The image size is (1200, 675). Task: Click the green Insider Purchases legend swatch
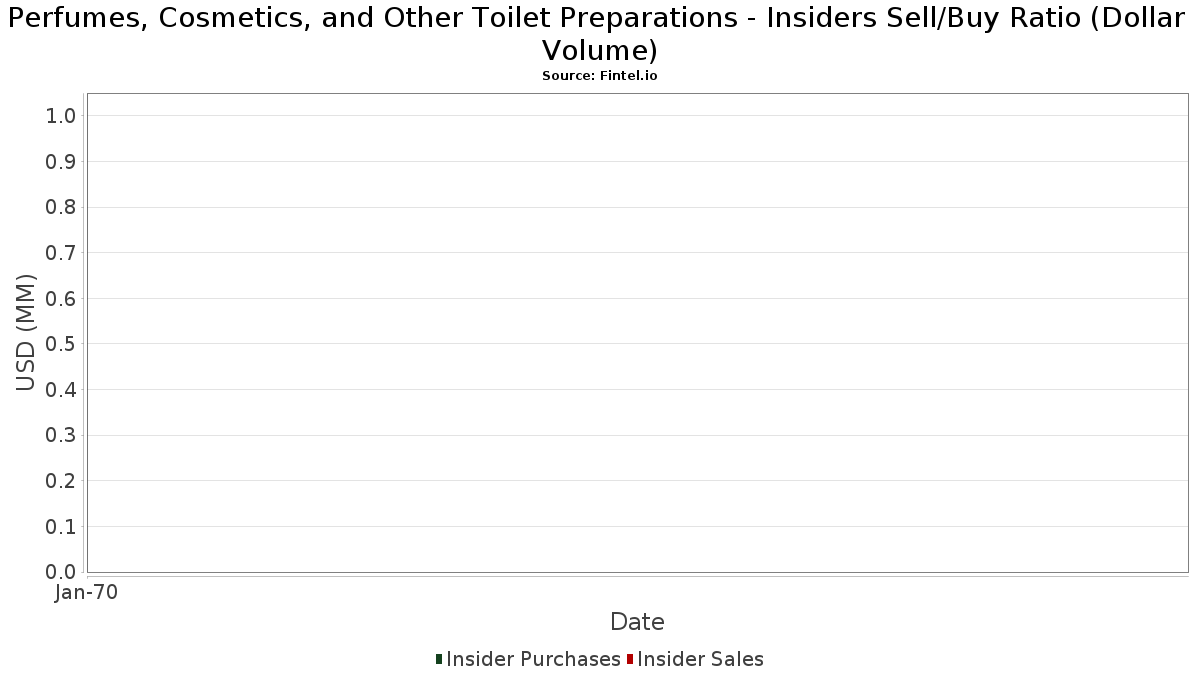tap(439, 659)
